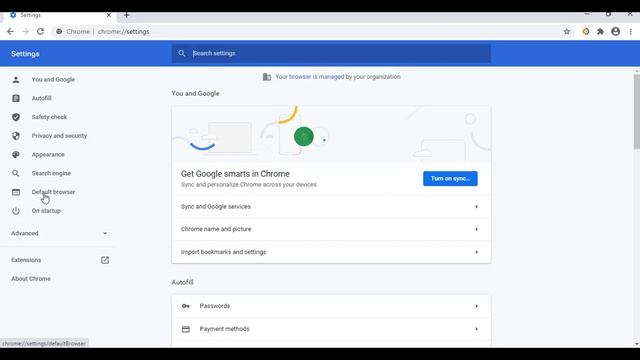
Task: Click the vertical scrollbar thumb
Action: tap(637, 111)
